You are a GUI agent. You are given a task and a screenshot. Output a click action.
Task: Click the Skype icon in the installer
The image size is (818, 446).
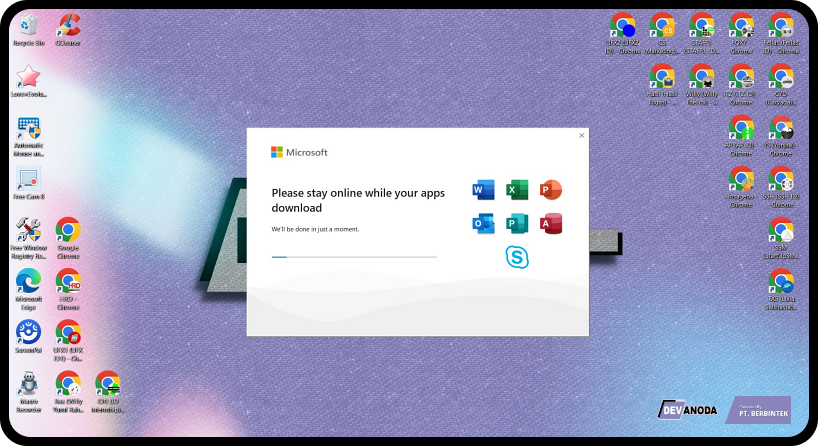[517, 257]
